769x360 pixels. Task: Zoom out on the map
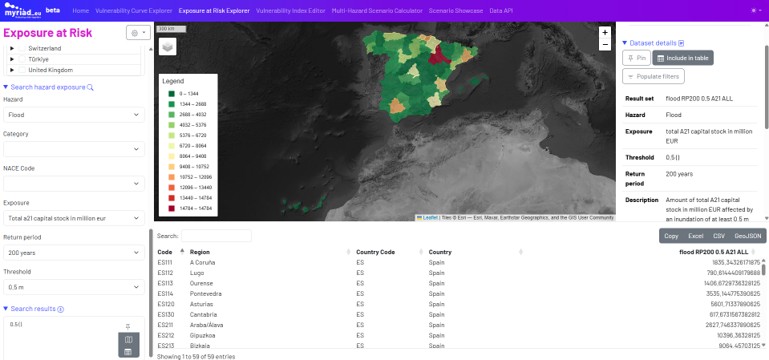click(x=605, y=45)
